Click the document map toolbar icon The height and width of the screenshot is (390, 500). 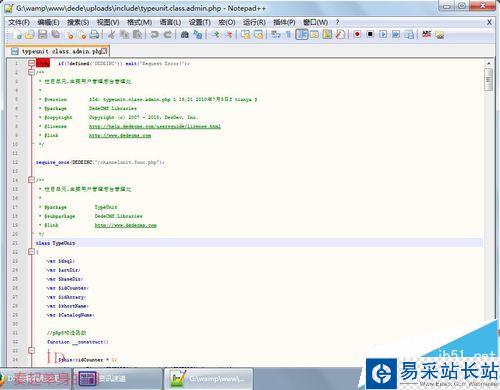point(327,34)
